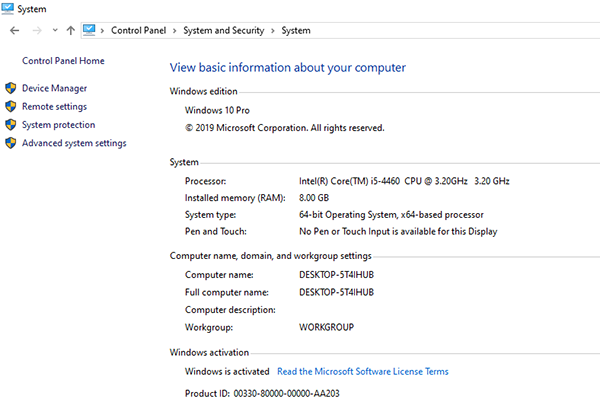This screenshot has width=600, height=418.
Task: Click the shield icon beside Remote settings
Action: pos(11,107)
